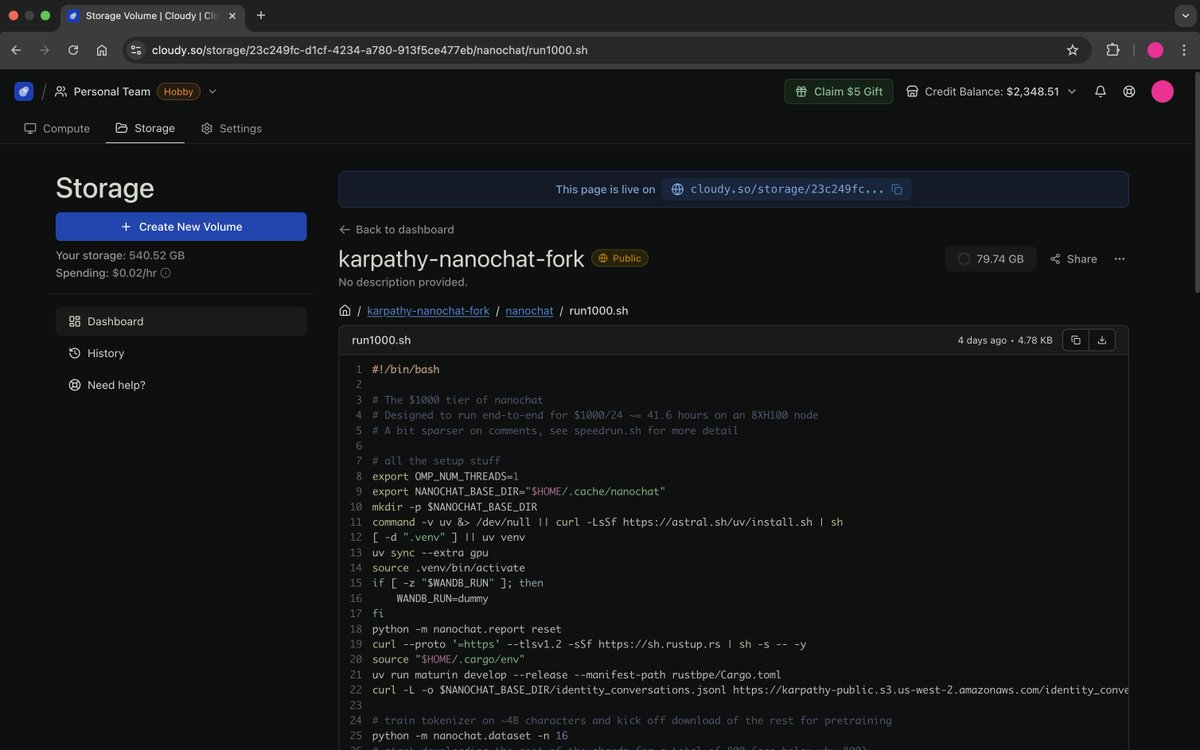
Task: Click the WANDB_RUN=dummy line
Action: [442, 598]
